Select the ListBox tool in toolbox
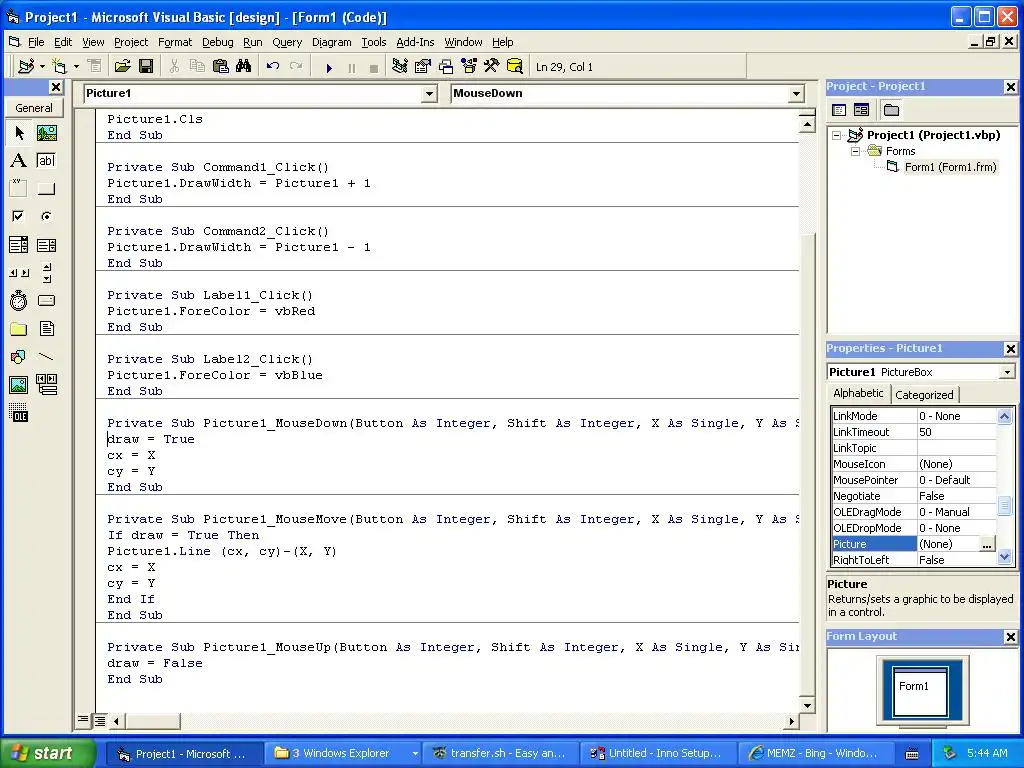The height and width of the screenshot is (768, 1024). pyautogui.click(x=46, y=245)
